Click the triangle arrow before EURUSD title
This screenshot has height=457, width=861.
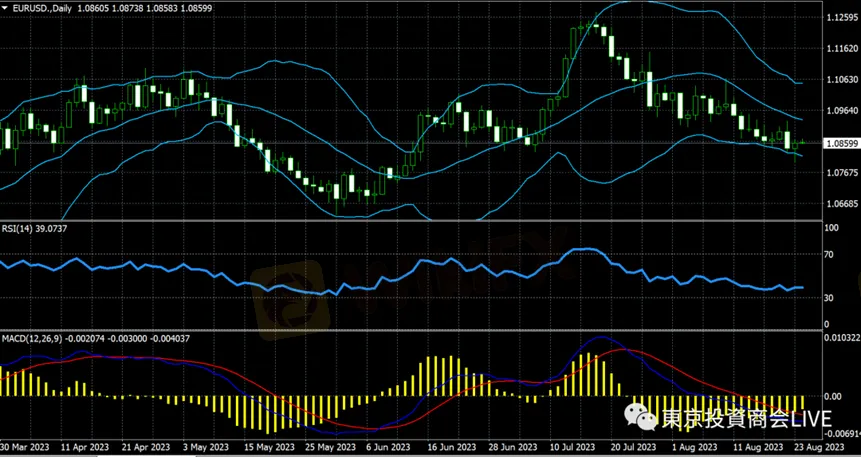[5, 8]
